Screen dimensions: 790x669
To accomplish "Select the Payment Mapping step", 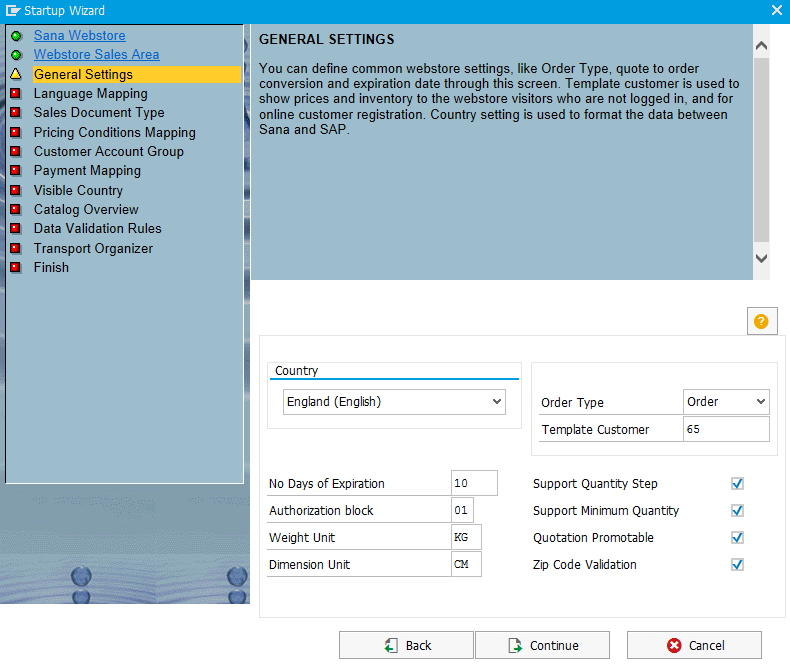I will click(x=87, y=171).
